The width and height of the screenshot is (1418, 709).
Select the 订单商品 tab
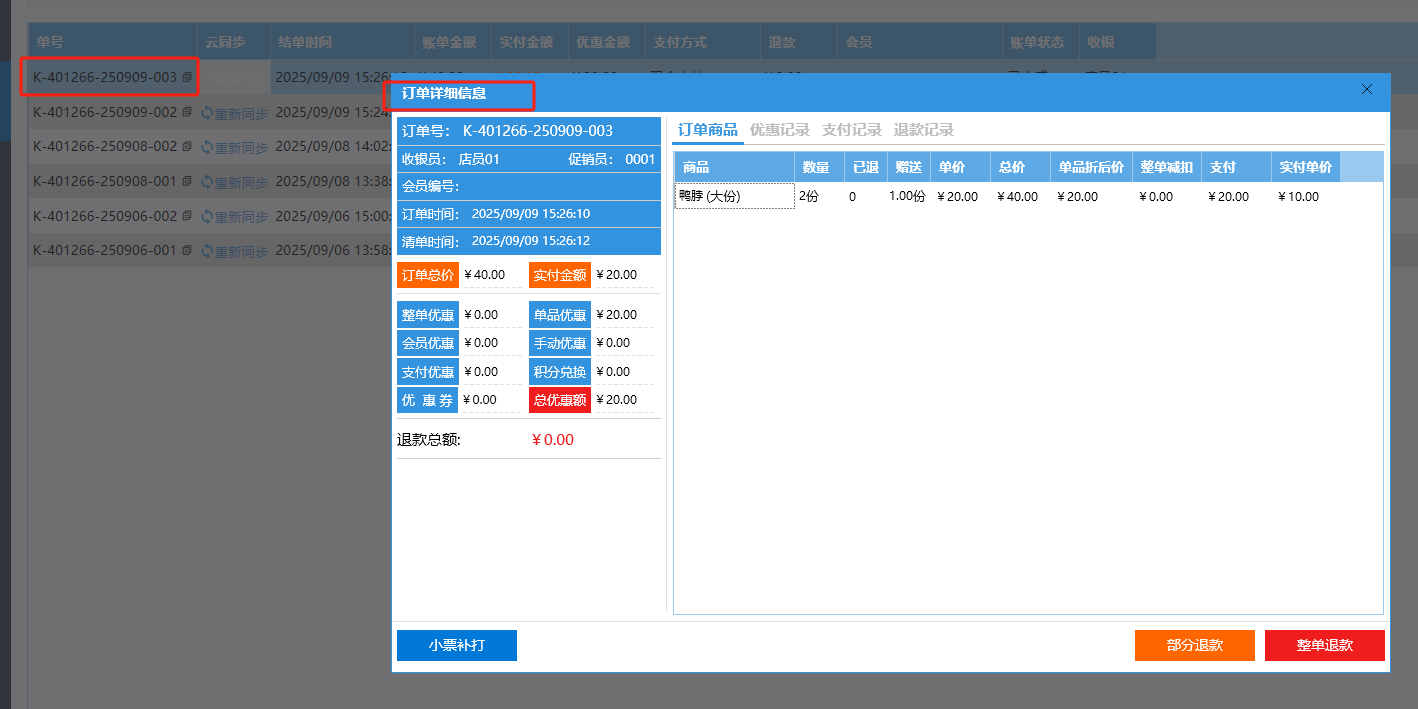point(707,130)
